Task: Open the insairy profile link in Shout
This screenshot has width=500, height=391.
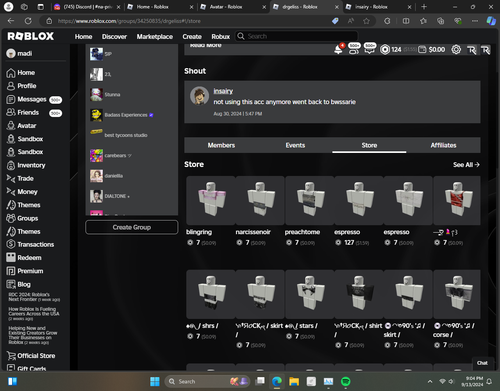Action: coord(223,91)
